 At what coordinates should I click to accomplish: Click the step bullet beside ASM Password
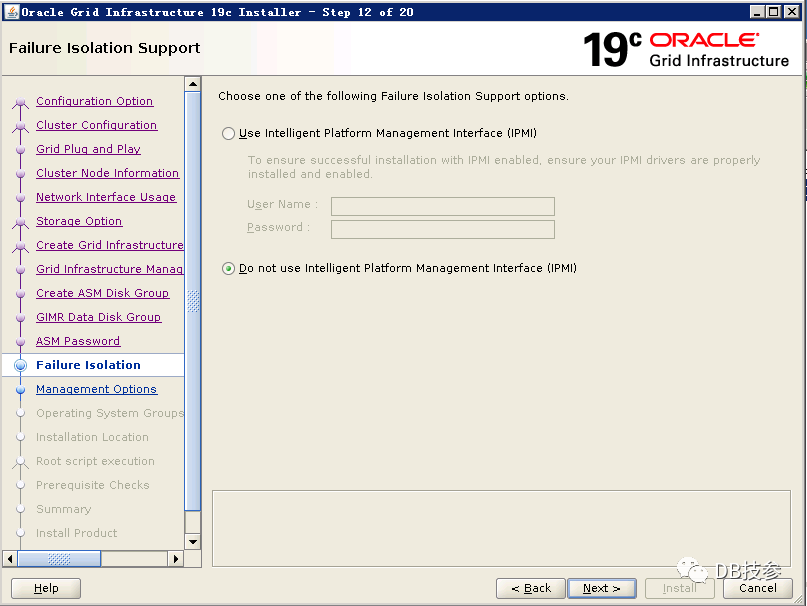click(x=20, y=342)
